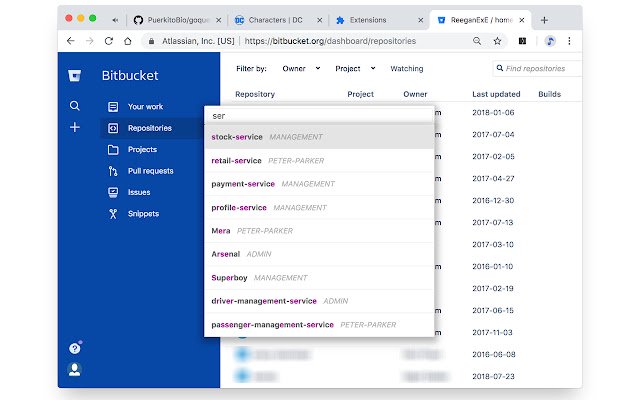Click the browser forward arrow

[90, 41]
